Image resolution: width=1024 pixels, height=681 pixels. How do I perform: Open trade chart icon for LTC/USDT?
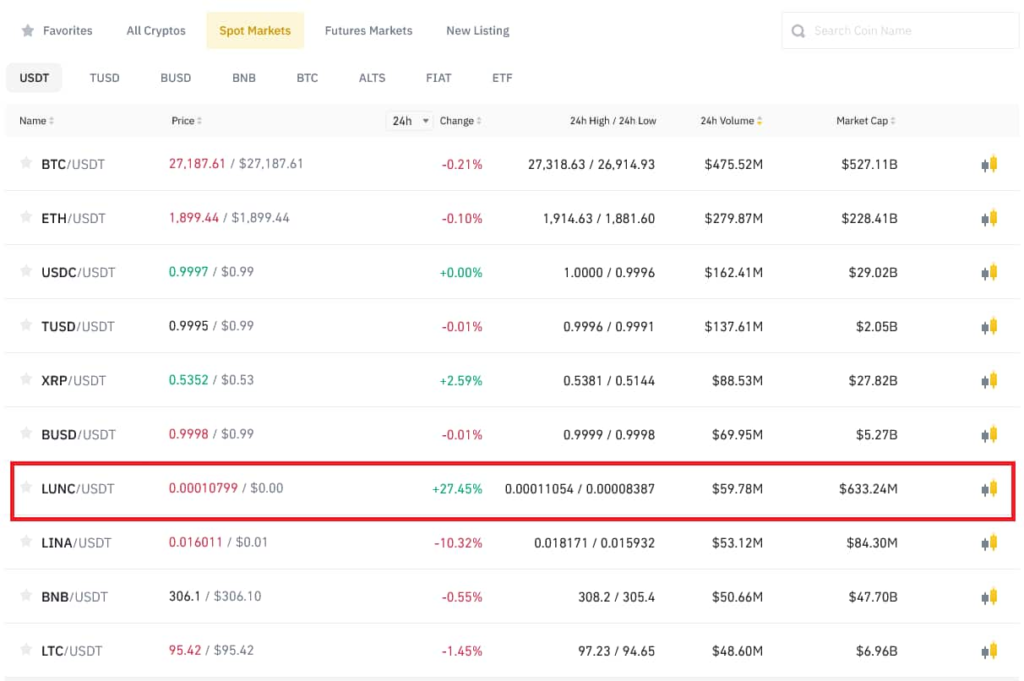coord(989,651)
